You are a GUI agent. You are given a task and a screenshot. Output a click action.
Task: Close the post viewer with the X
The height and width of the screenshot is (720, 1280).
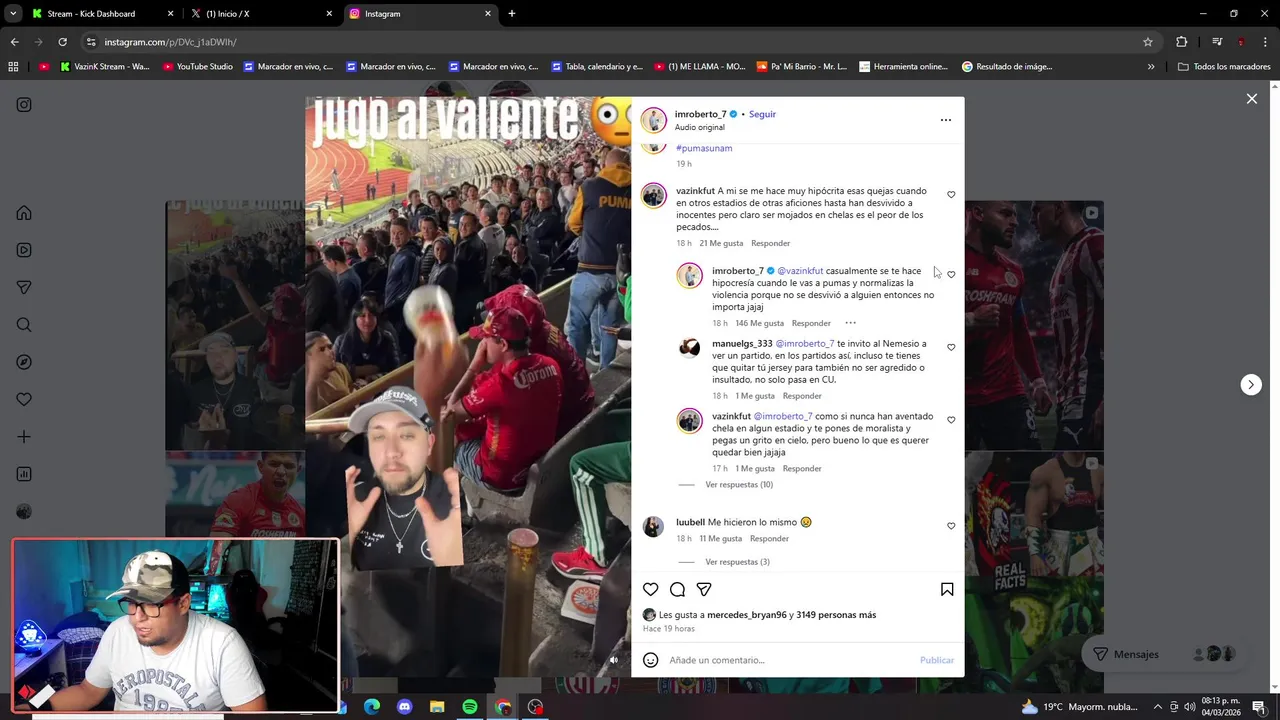point(1251,99)
